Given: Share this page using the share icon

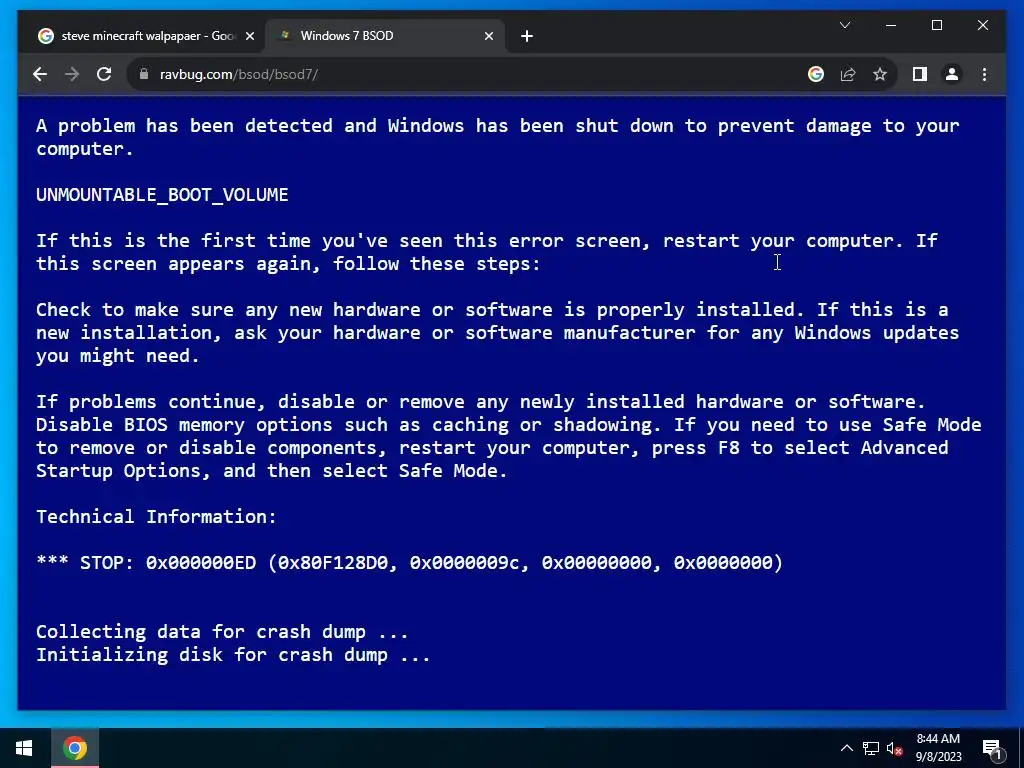Looking at the screenshot, I should click(848, 74).
